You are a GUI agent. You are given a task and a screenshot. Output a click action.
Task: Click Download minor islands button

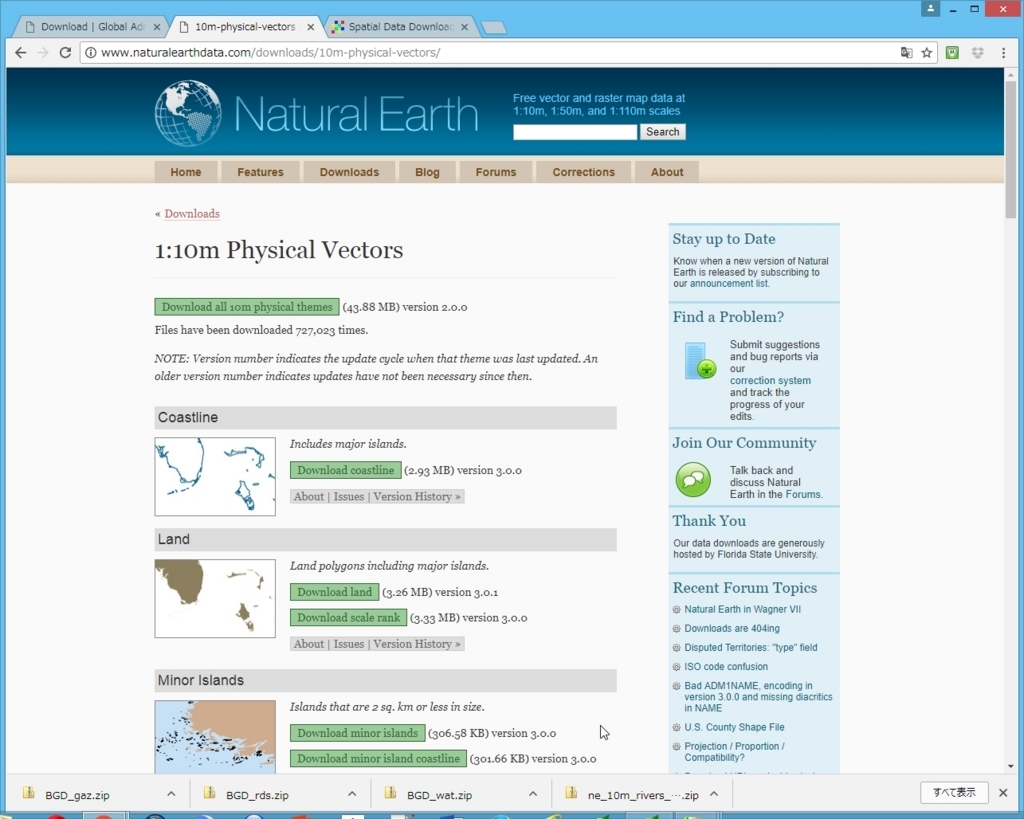(x=357, y=733)
